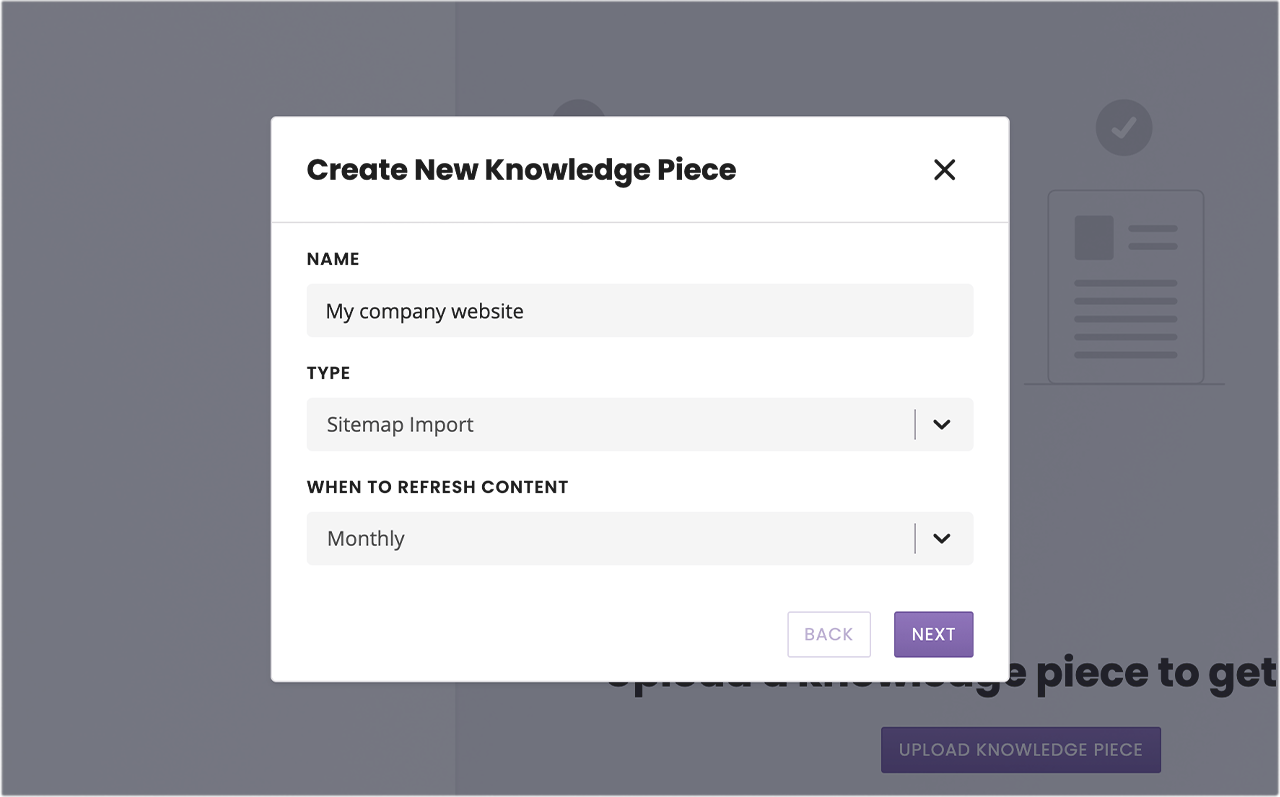
Task: Click the partially hidden circle icon above dialog
Action: (579, 108)
